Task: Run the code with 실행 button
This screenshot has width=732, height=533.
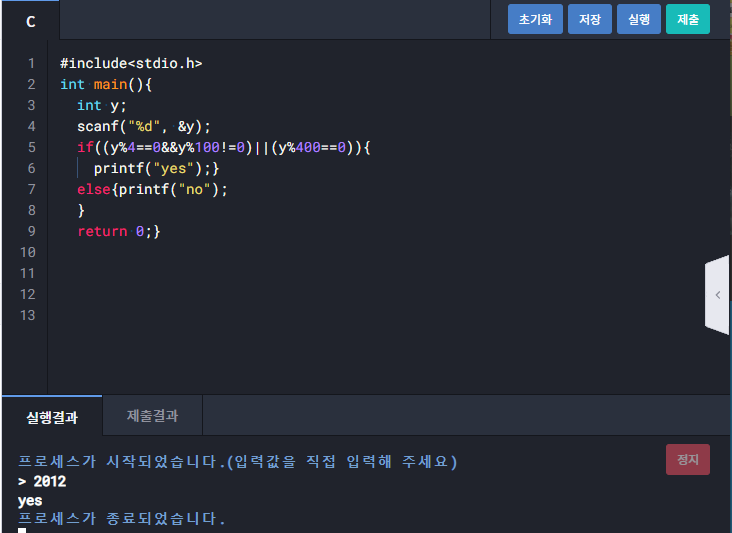Action: tap(639, 19)
